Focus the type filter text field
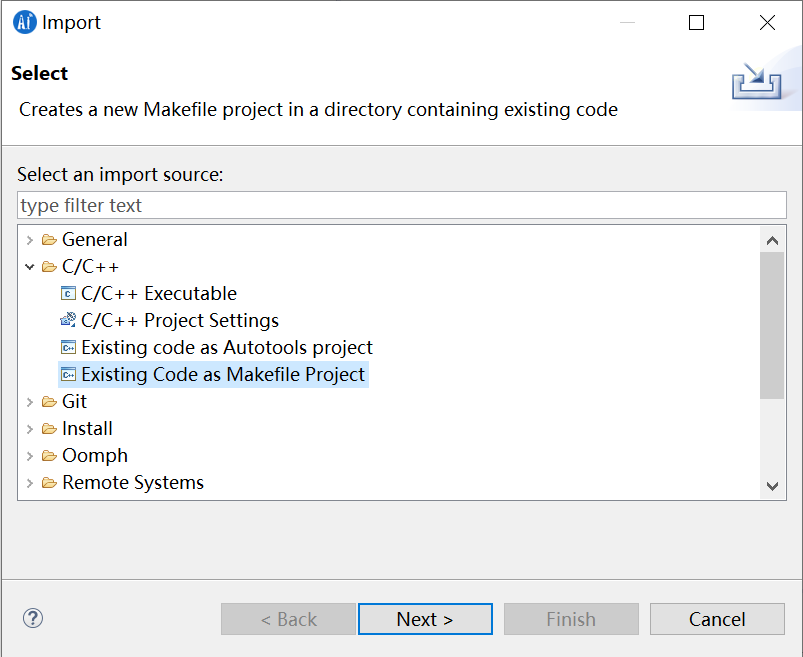Screen dimensions: 803x657 [401, 205]
